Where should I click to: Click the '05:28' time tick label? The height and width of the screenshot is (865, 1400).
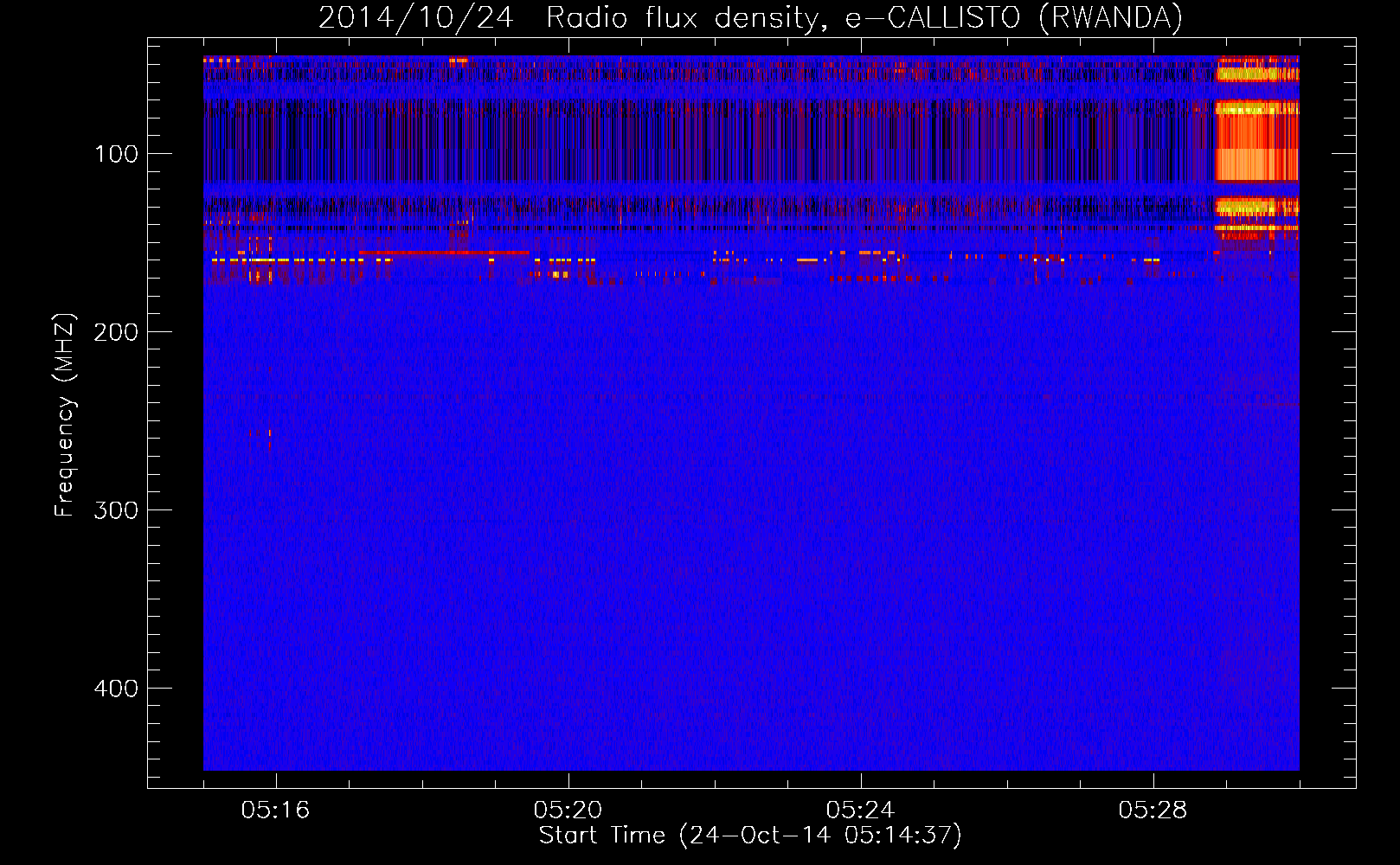(1153, 811)
